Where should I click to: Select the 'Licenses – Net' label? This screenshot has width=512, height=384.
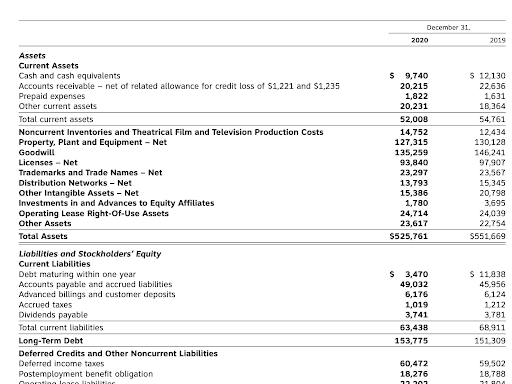pos(48,163)
